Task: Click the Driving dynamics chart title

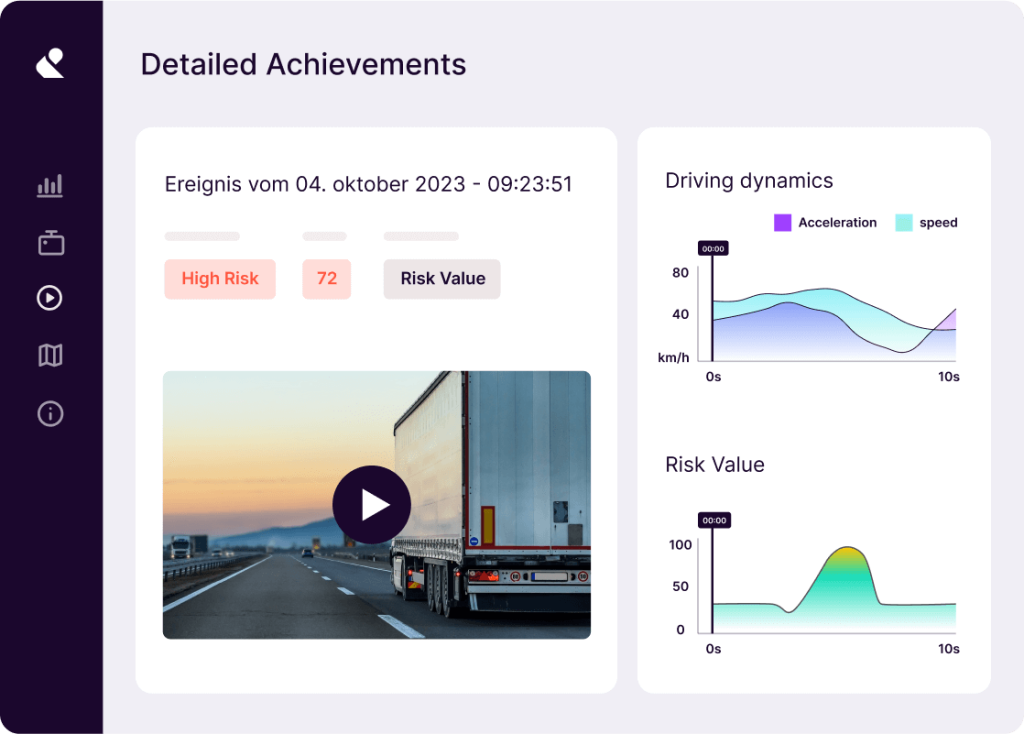Action: [x=749, y=181]
